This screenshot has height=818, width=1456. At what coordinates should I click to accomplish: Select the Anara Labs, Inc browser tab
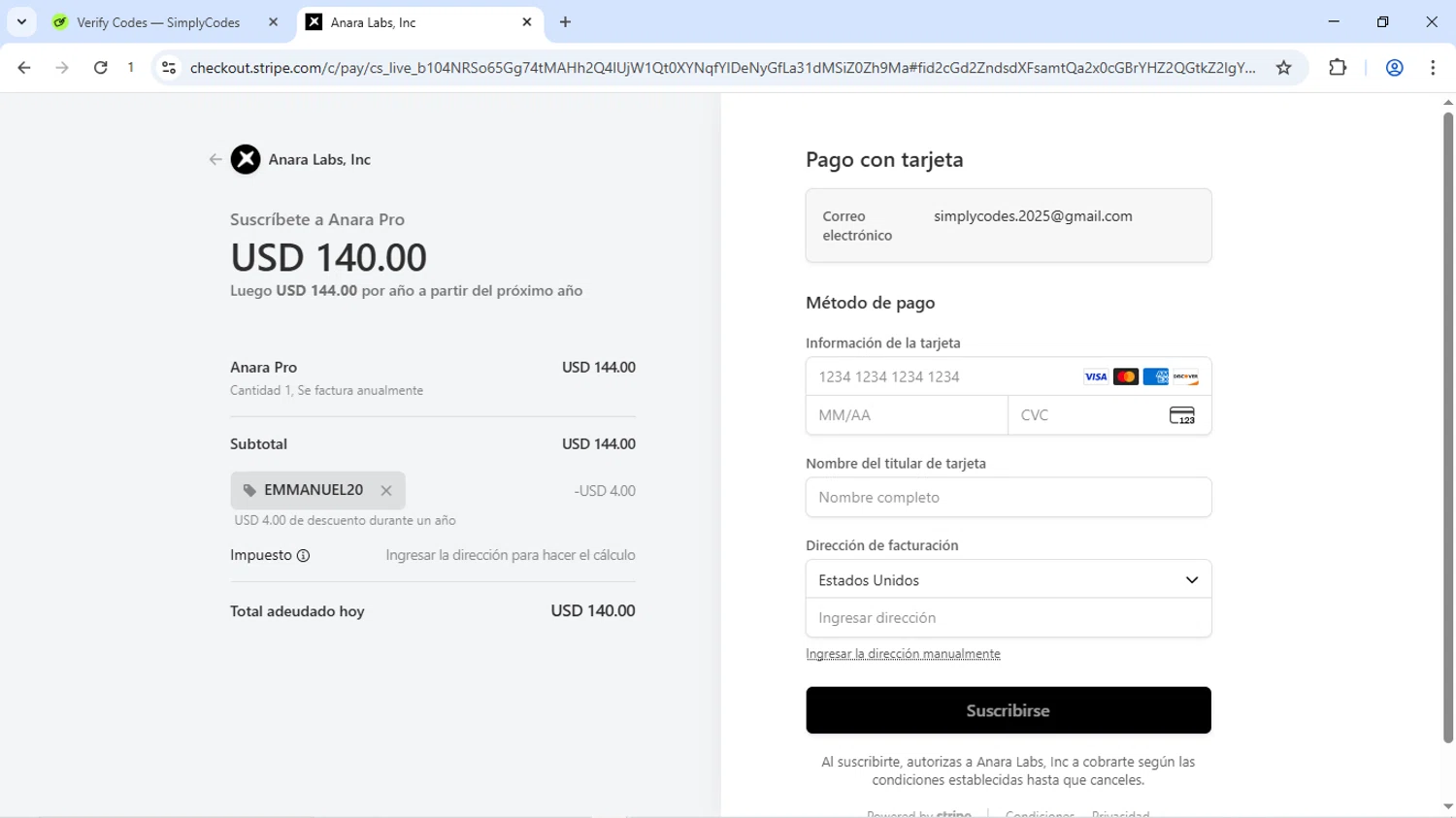(x=419, y=22)
